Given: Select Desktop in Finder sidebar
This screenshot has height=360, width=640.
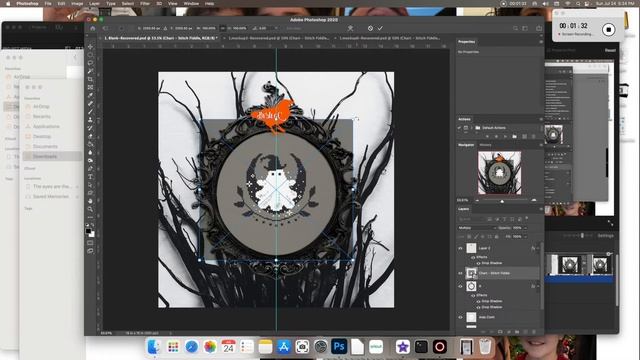Looking at the screenshot, I should pos(42,136).
